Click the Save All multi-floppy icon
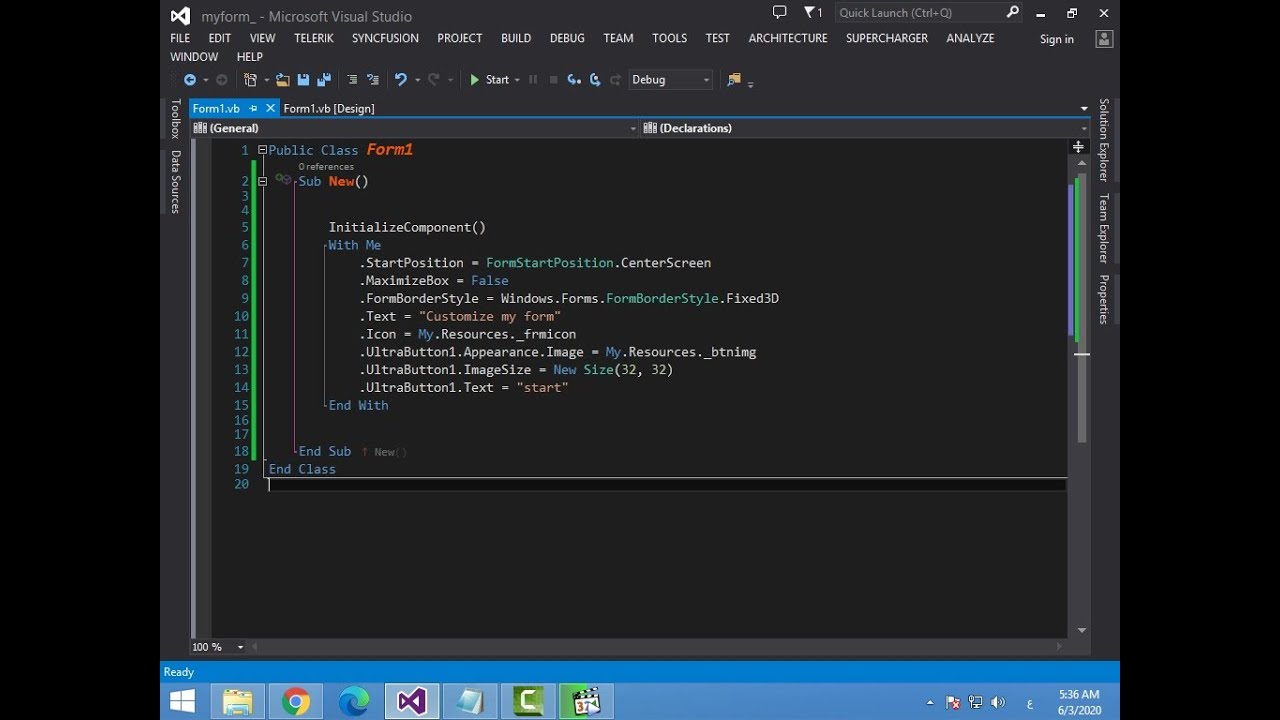1280x720 pixels. pyautogui.click(x=324, y=80)
